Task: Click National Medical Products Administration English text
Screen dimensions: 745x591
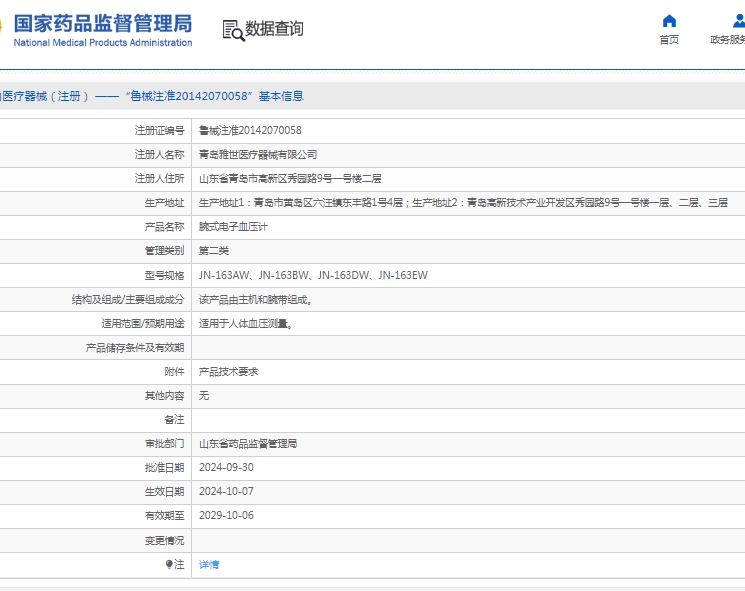Action: pyautogui.click(x=103, y=43)
